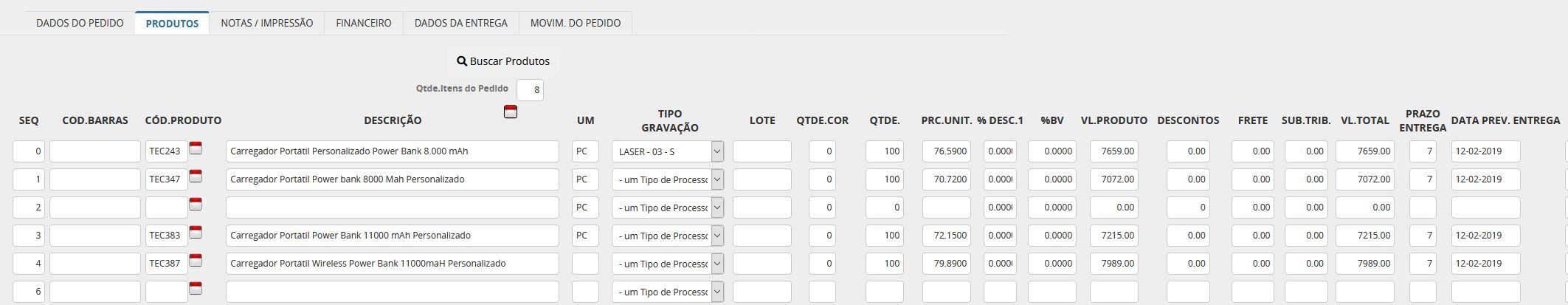Open the Dados da Entrega tab
1568x305 pixels.
pyautogui.click(x=461, y=23)
